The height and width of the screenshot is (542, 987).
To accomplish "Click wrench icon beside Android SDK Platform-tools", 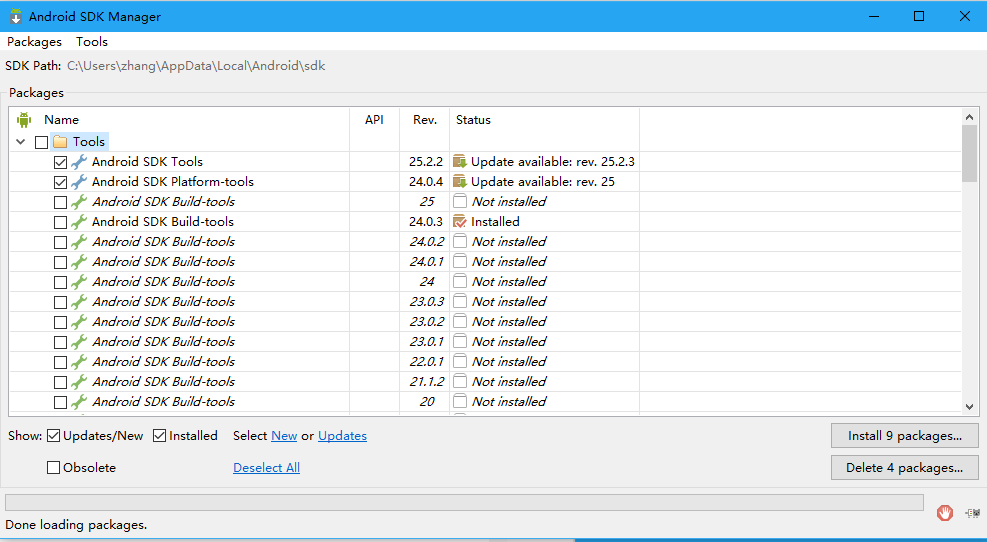I will (79, 182).
